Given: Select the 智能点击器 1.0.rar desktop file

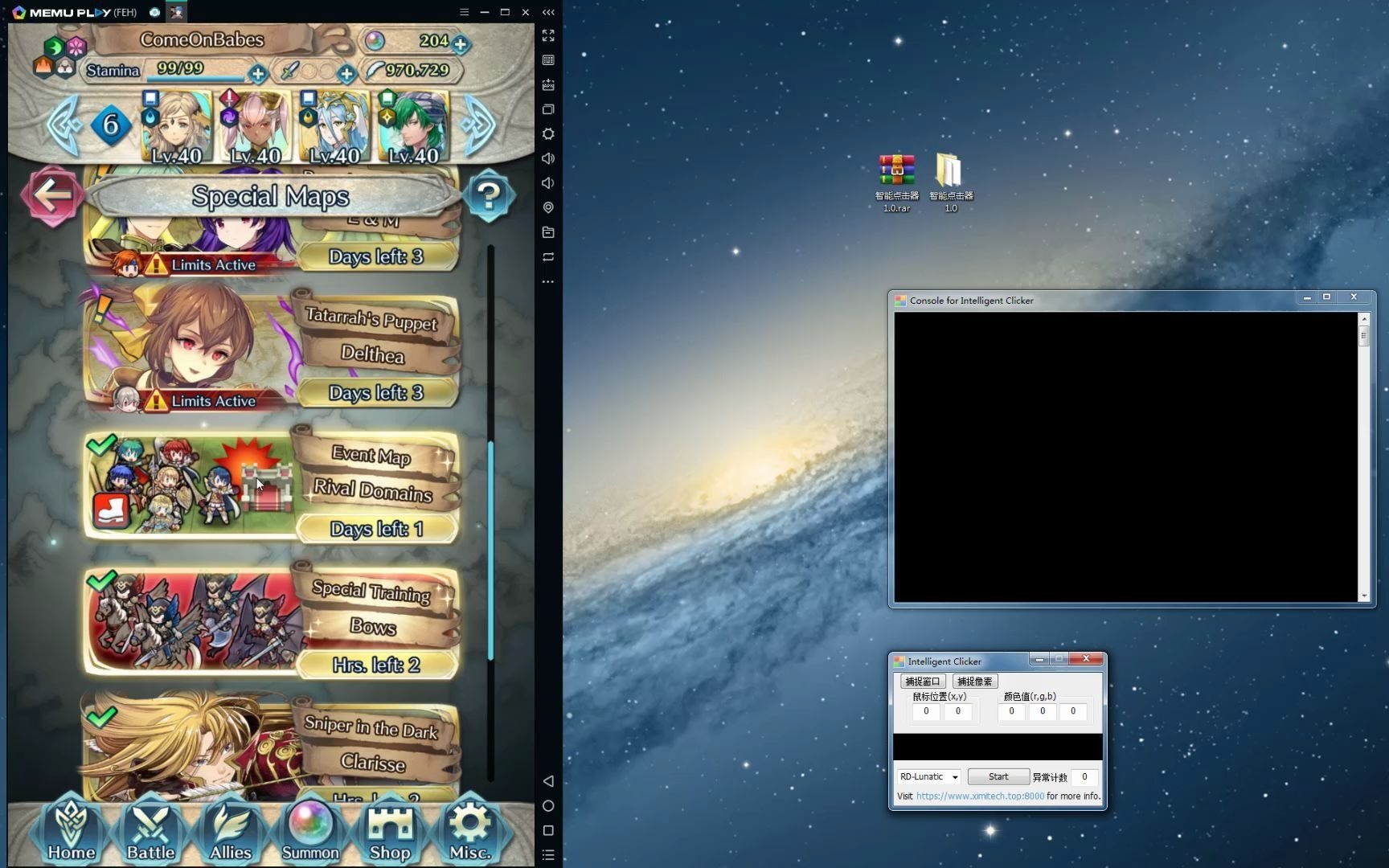Looking at the screenshot, I should (x=896, y=183).
